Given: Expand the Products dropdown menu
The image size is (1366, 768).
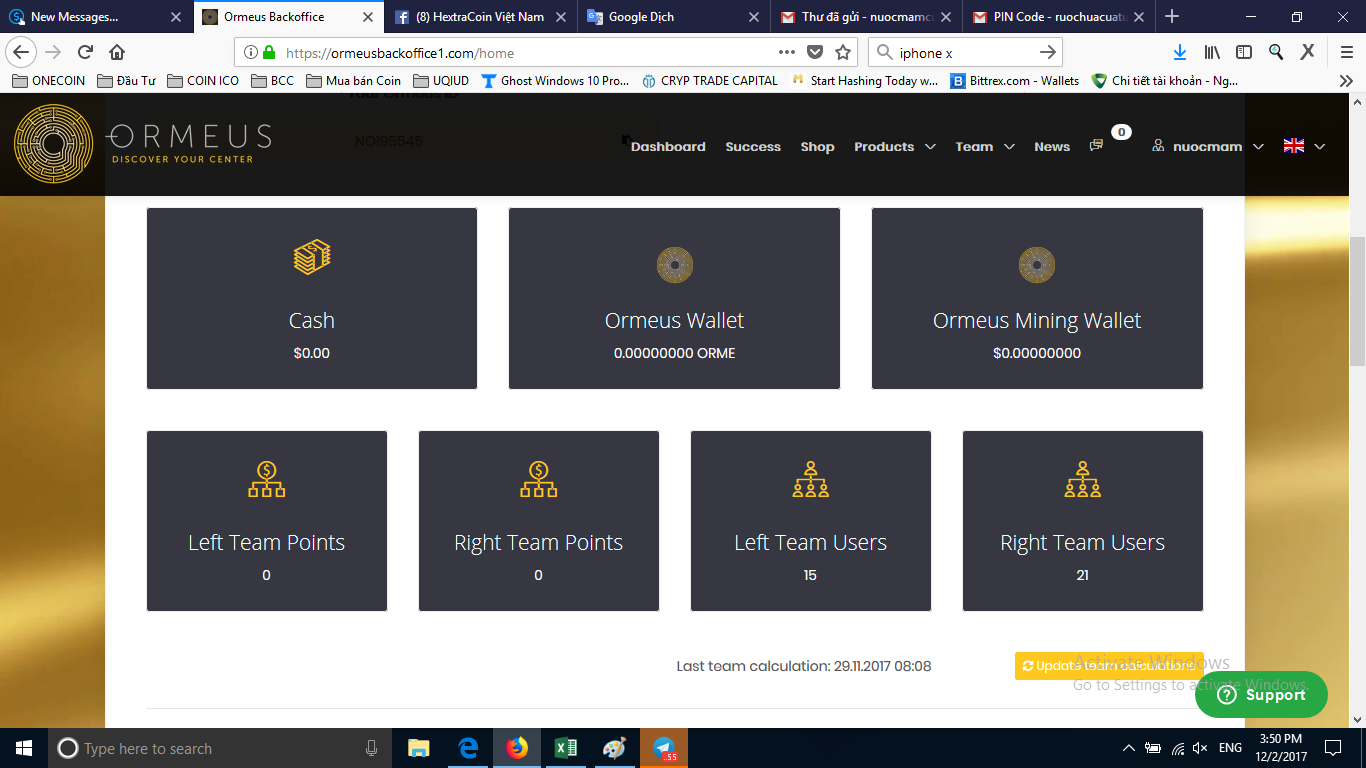Looking at the screenshot, I should [x=895, y=146].
